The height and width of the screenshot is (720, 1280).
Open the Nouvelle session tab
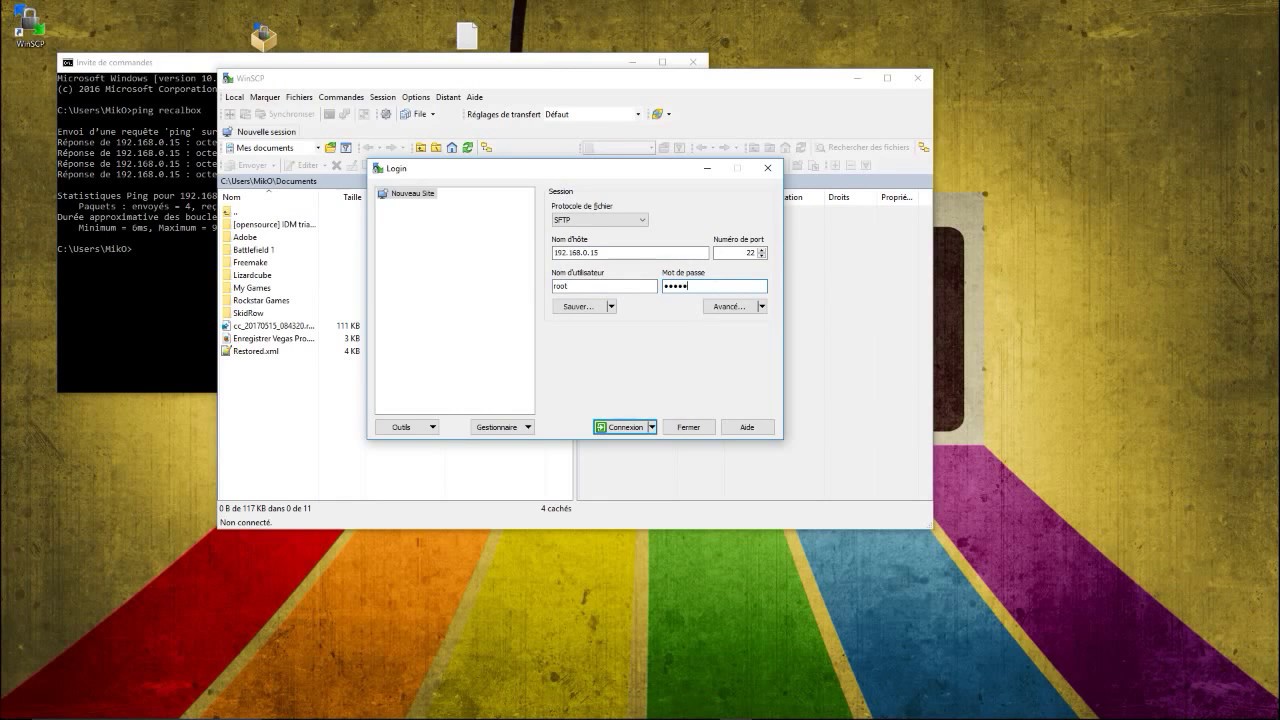point(260,132)
